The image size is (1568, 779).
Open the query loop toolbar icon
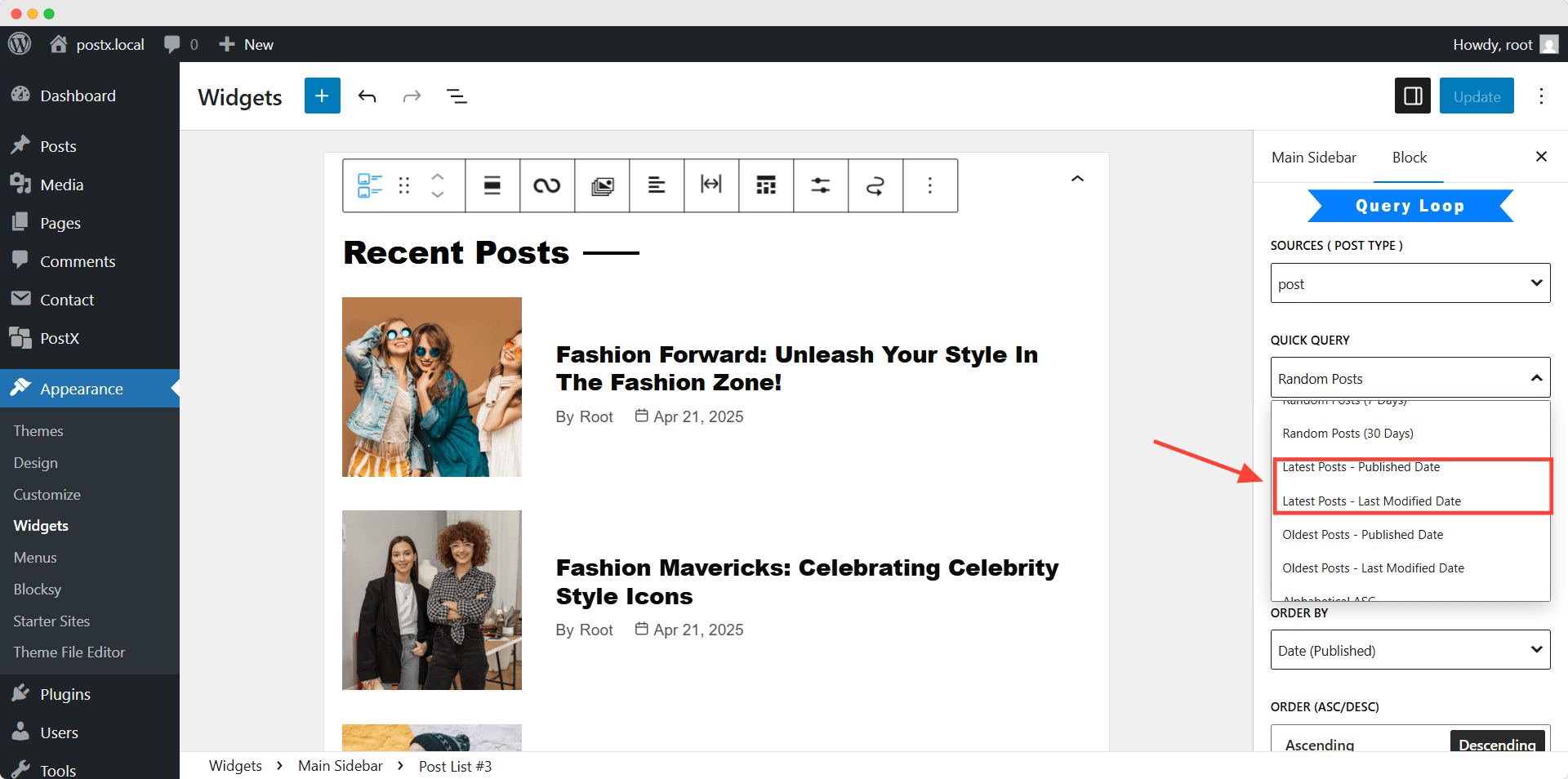coord(547,185)
